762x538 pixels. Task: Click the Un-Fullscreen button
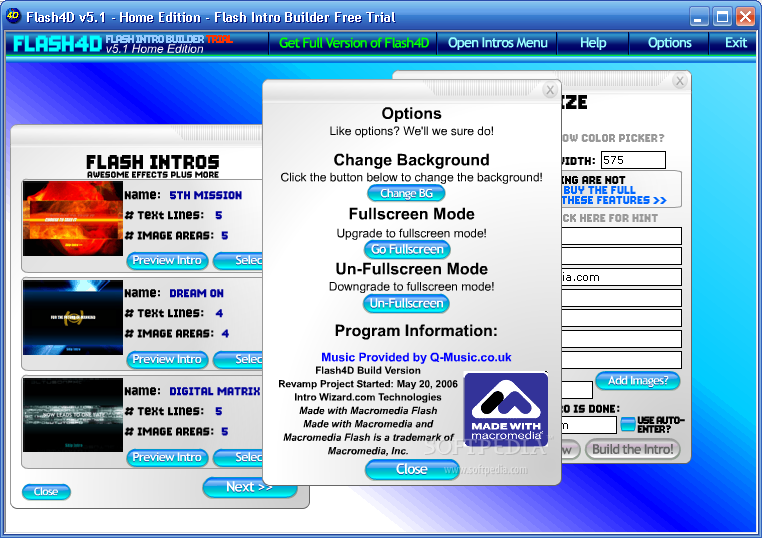click(x=406, y=303)
